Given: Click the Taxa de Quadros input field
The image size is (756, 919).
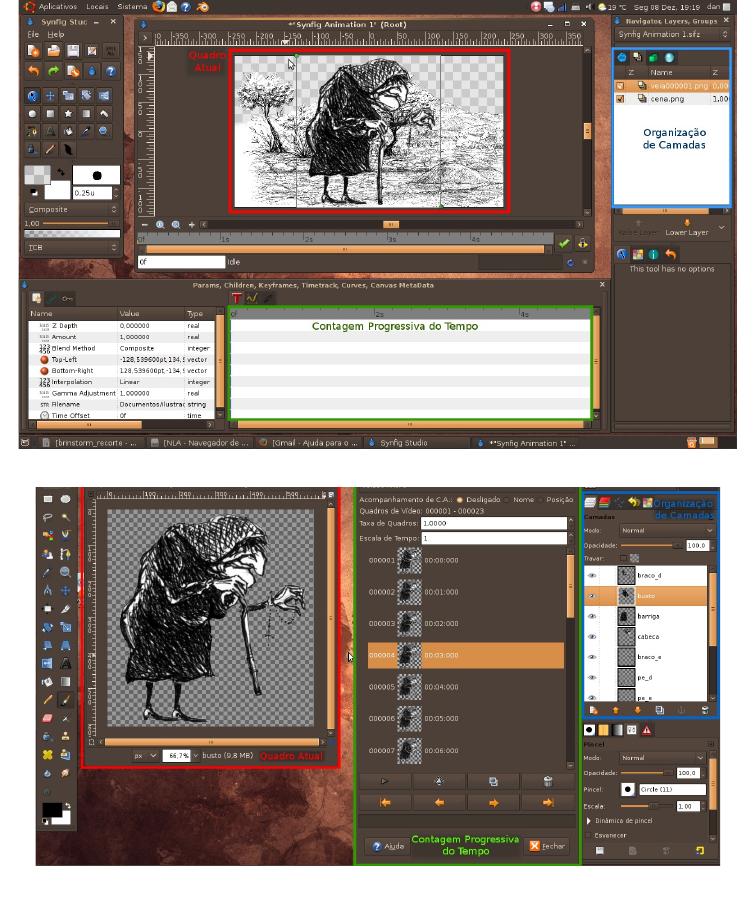Looking at the screenshot, I should (x=493, y=523).
